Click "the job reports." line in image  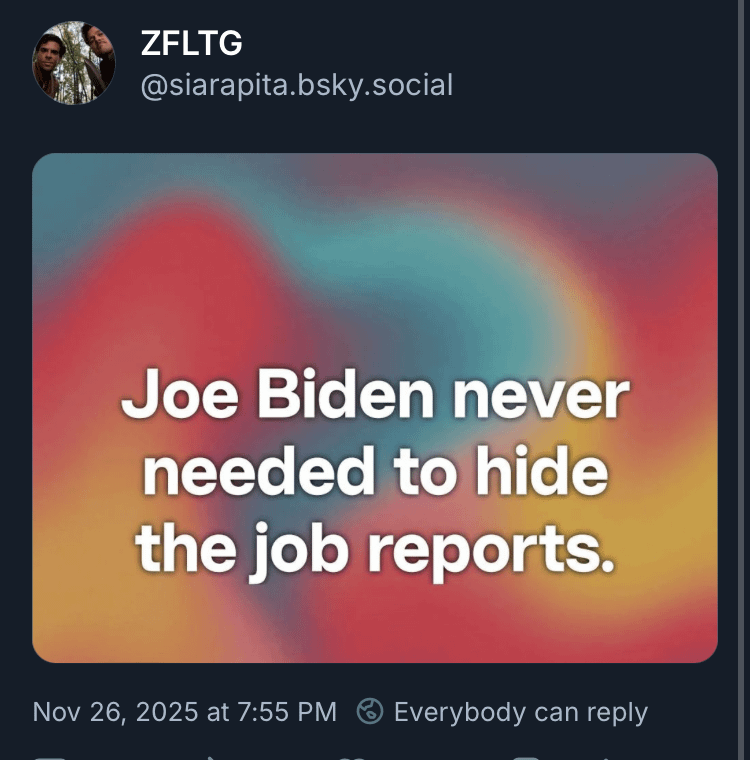click(375, 547)
